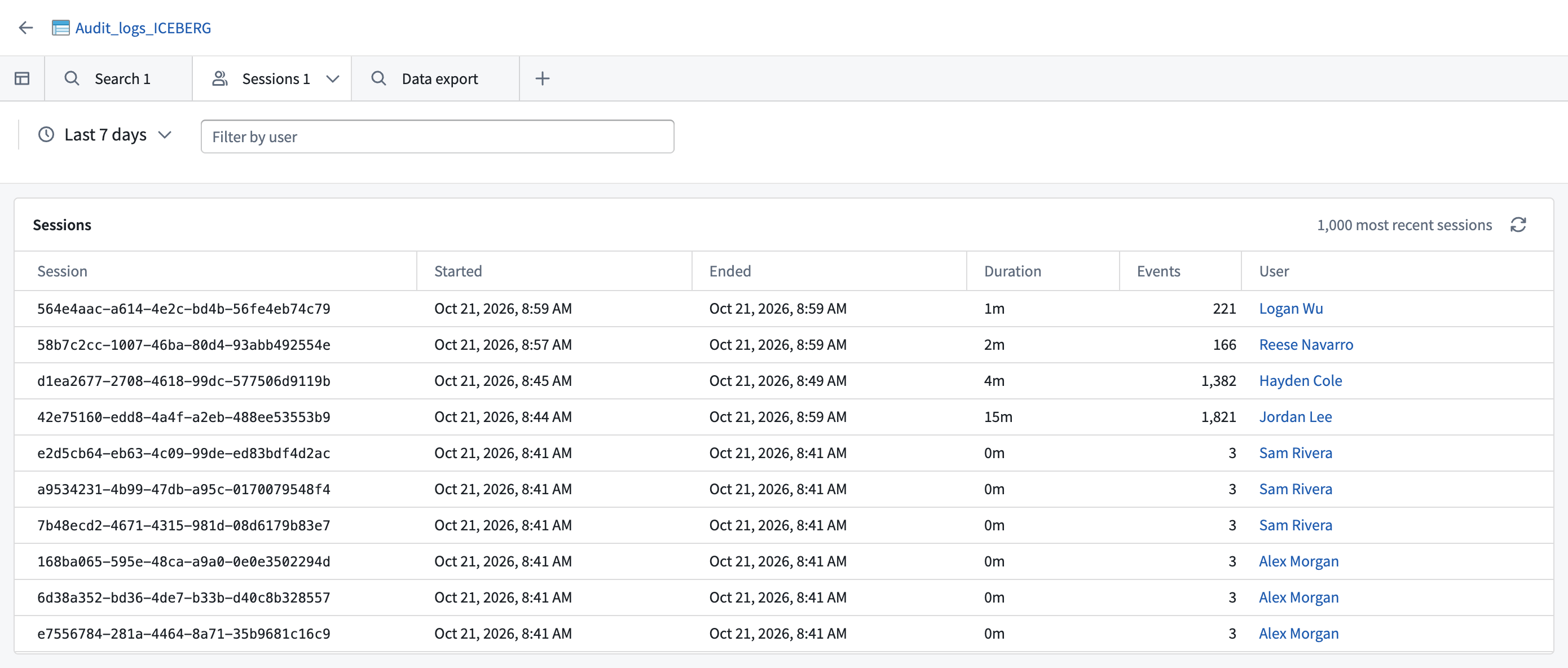Switch to the Search 1 tab
The width and height of the screenshot is (1568, 668).
(118, 78)
